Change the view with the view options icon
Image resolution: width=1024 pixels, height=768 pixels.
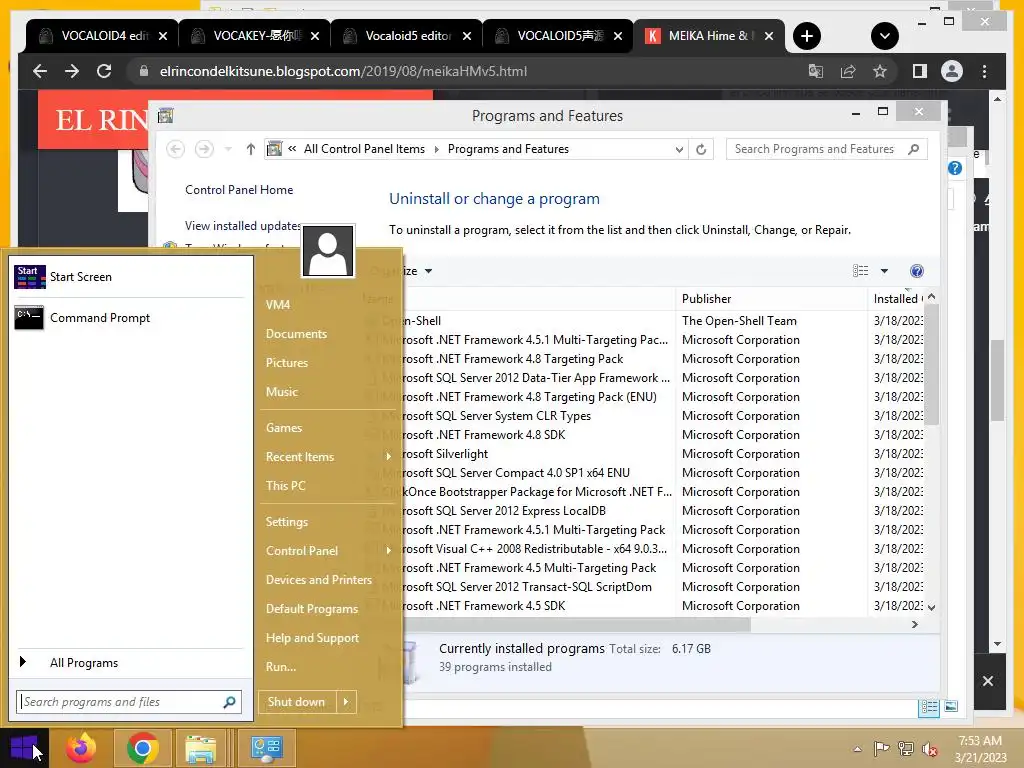click(x=861, y=271)
